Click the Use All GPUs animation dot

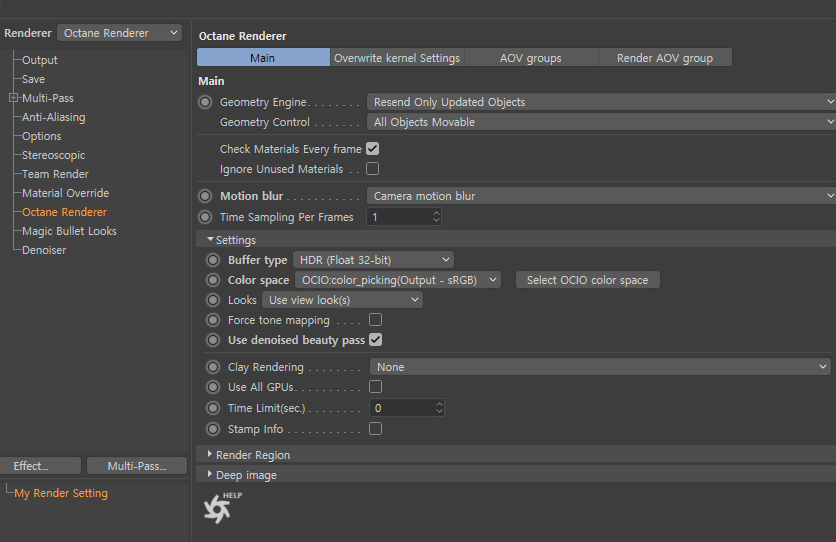pyautogui.click(x=213, y=387)
